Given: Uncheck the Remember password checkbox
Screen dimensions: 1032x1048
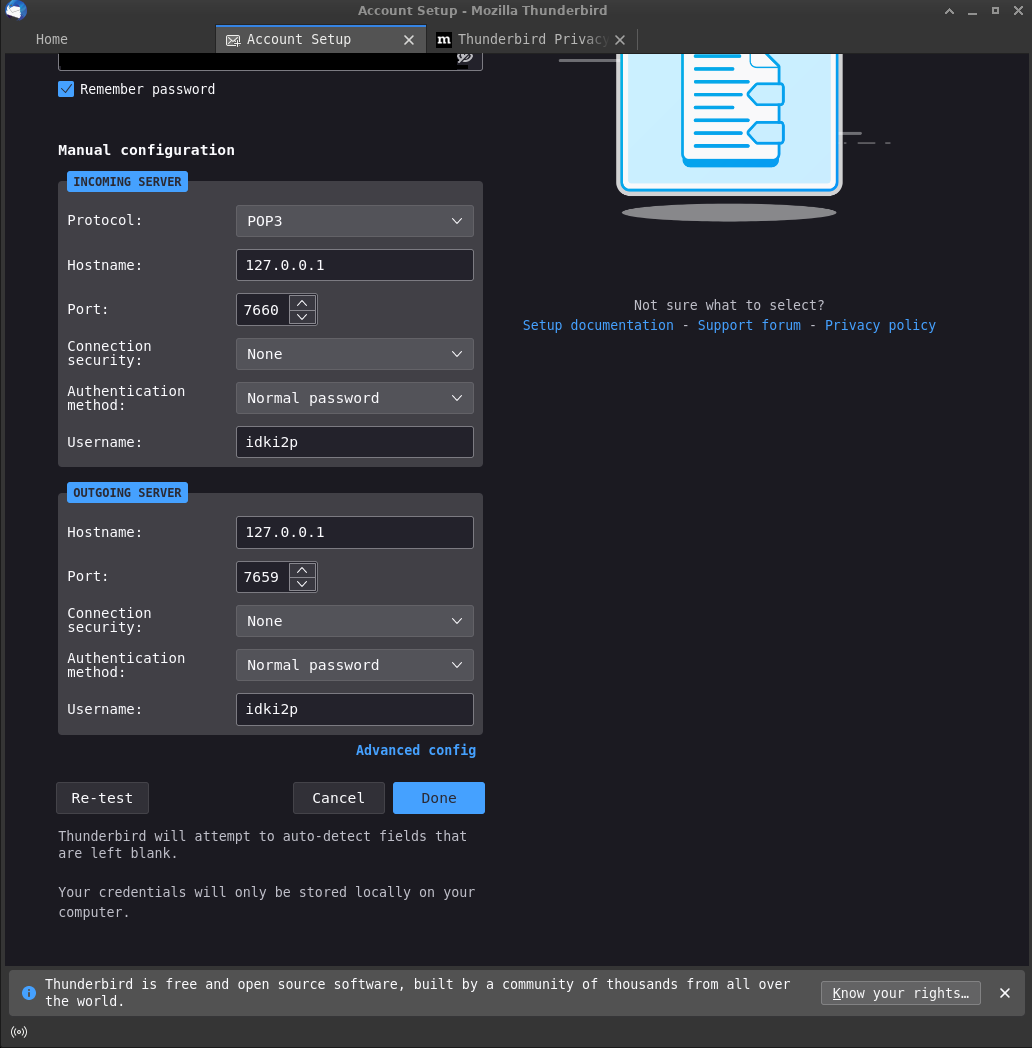Looking at the screenshot, I should coord(66,89).
